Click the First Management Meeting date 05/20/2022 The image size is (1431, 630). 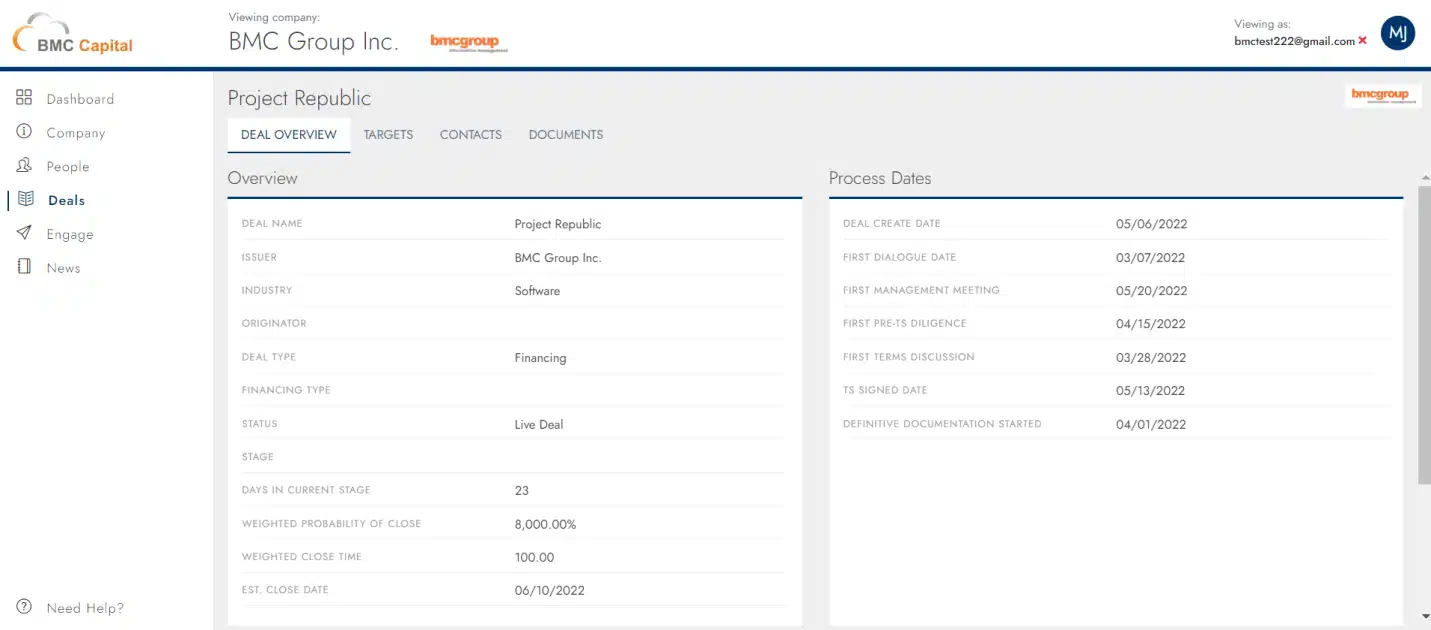(x=1151, y=291)
